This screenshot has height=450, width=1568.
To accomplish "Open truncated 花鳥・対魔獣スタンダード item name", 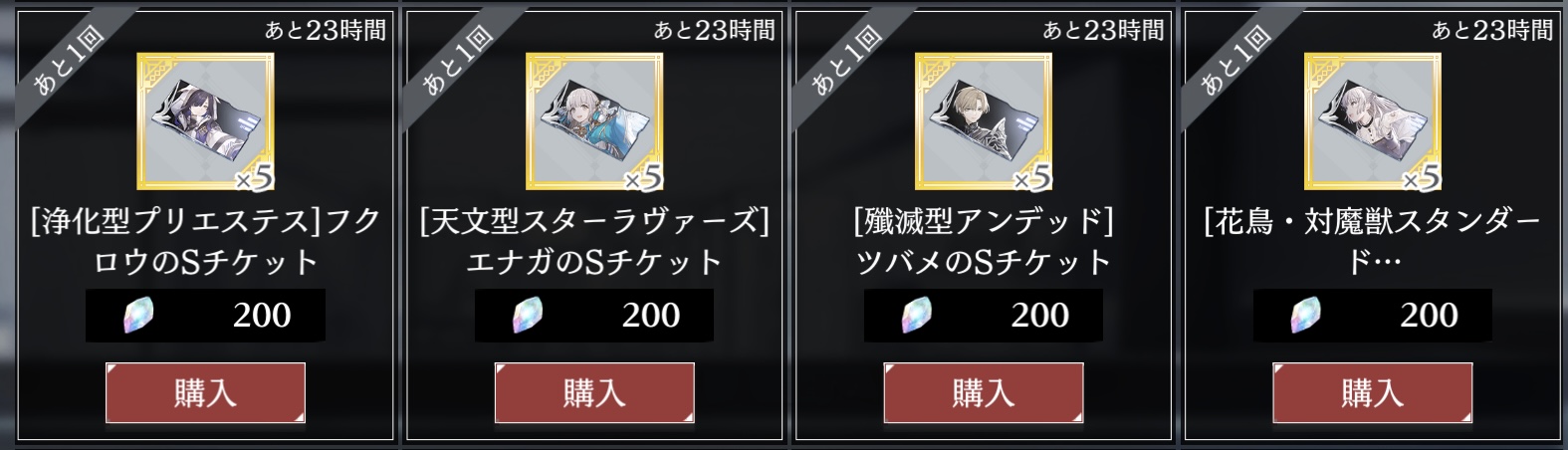I will pyautogui.click(x=1373, y=241).
